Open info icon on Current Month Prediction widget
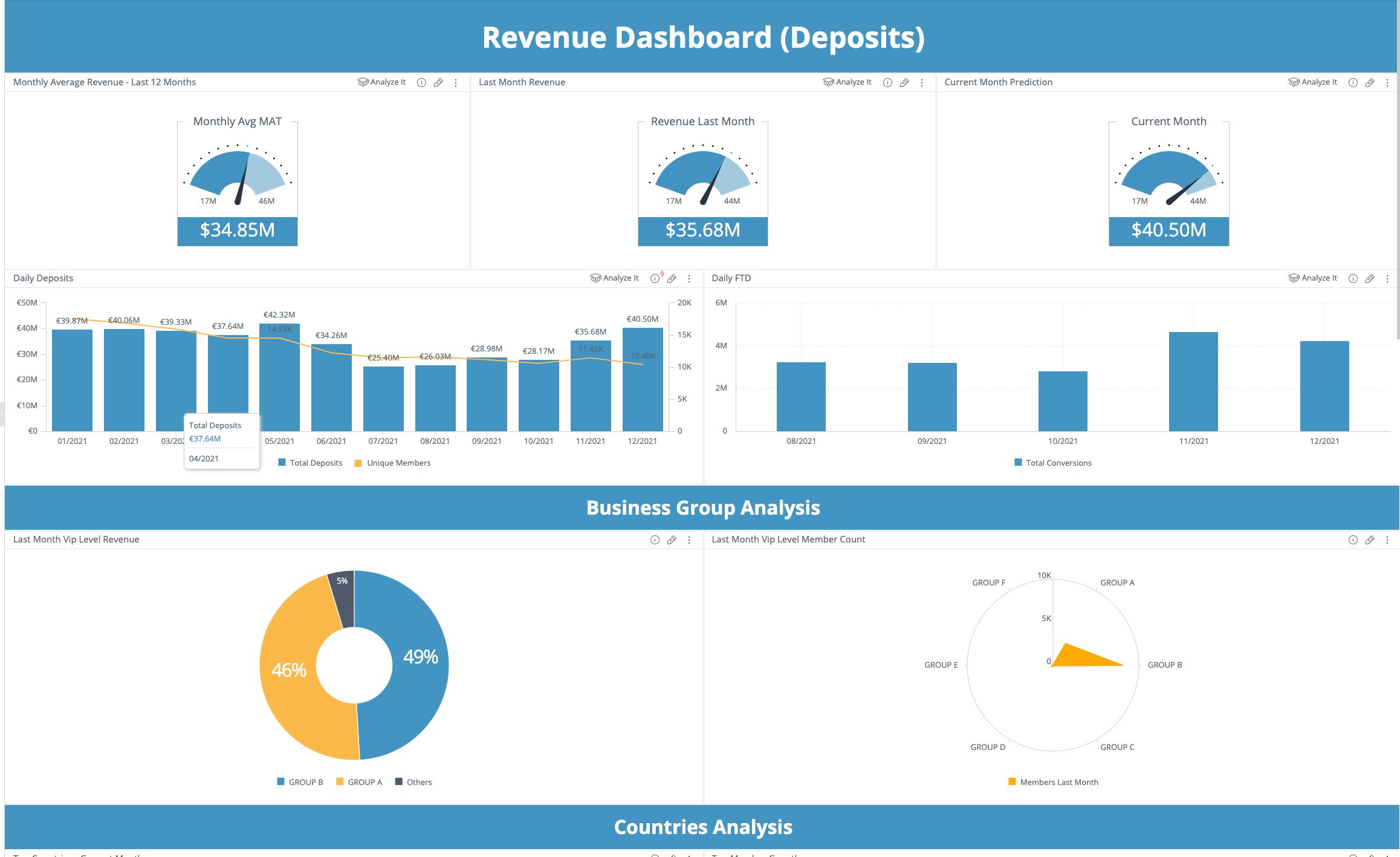The image size is (1400, 857). 1353,82
